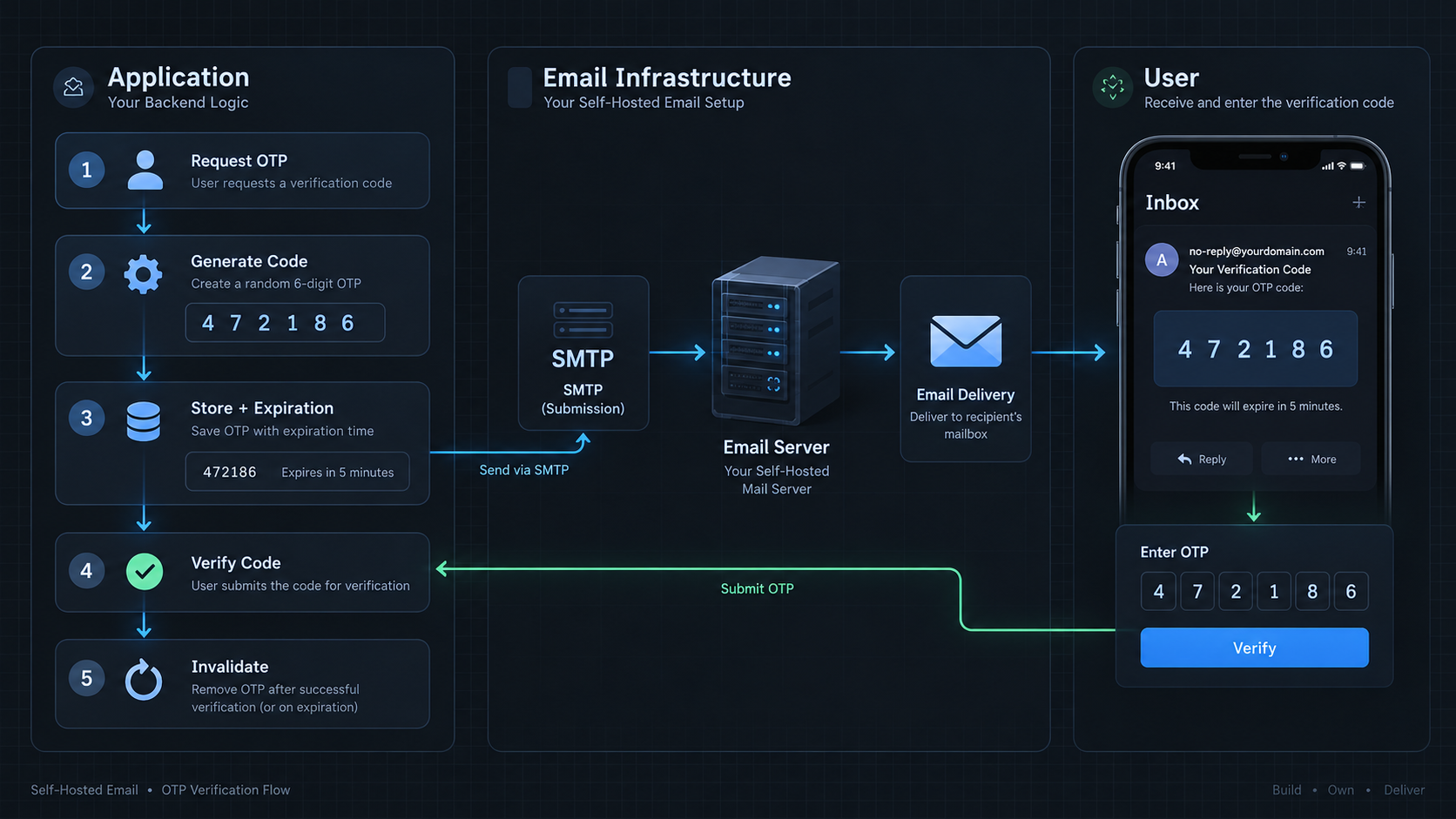Click the 'Submit OTP' label
Image resolution: width=1456 pixels, height=819 pixels.
point(757,589)
